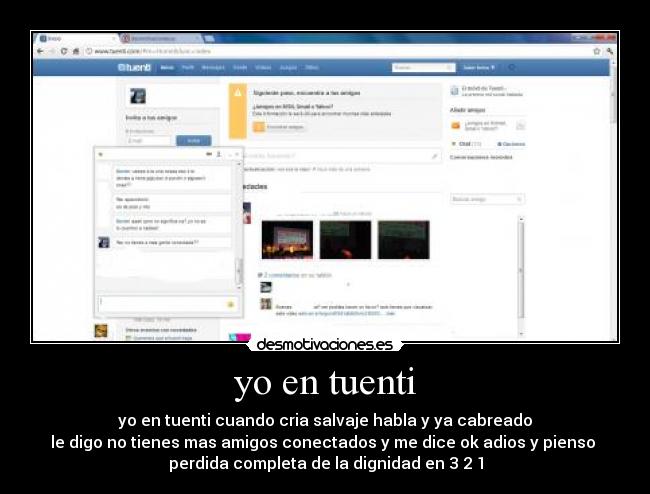Bookmark the page with the star icon
Viewport: 650px width, 494px height.
[x=597, y=51]
